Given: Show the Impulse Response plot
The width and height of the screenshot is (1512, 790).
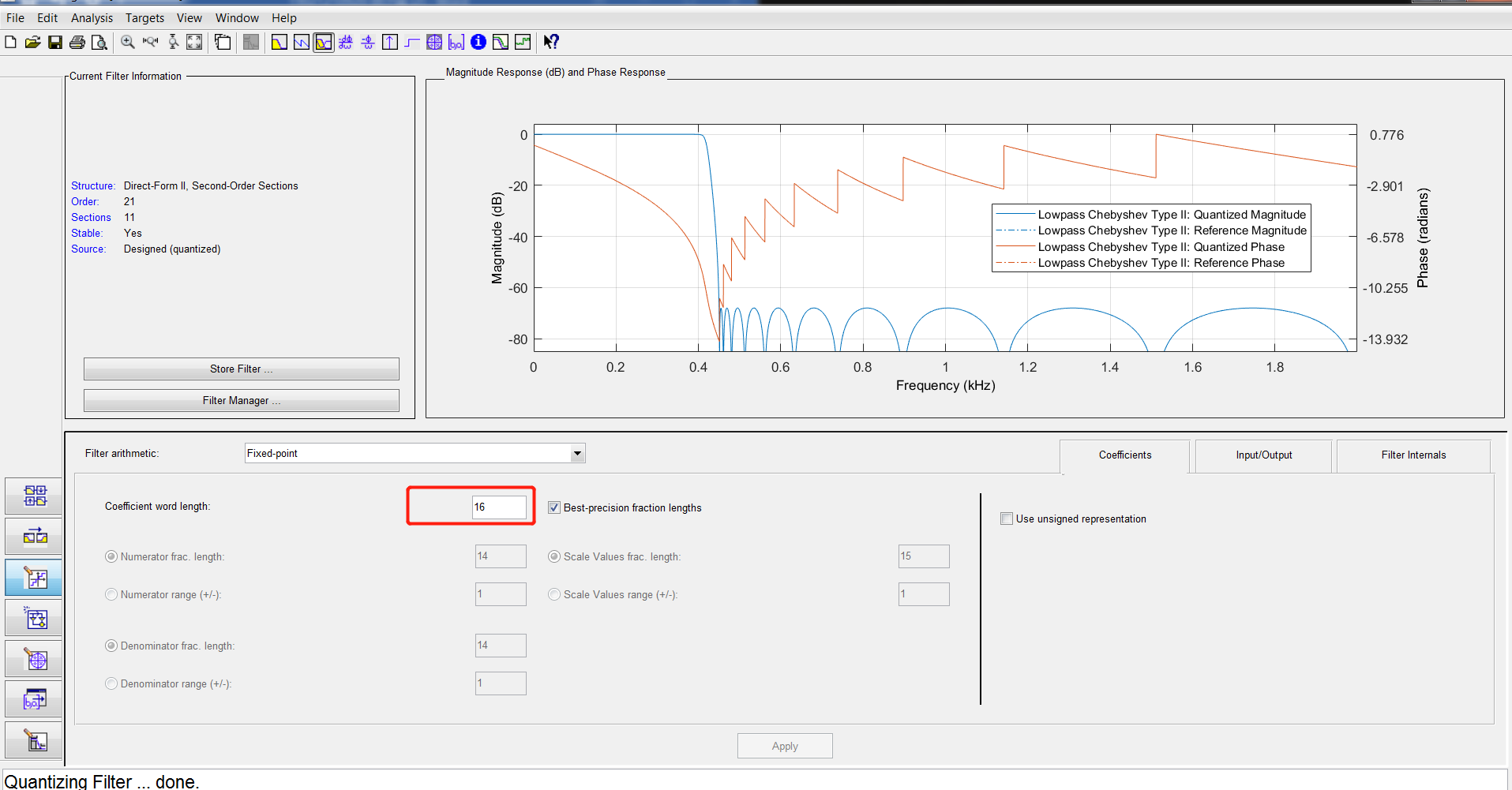Looking at the screenshot, I should (x=390, y=42).
